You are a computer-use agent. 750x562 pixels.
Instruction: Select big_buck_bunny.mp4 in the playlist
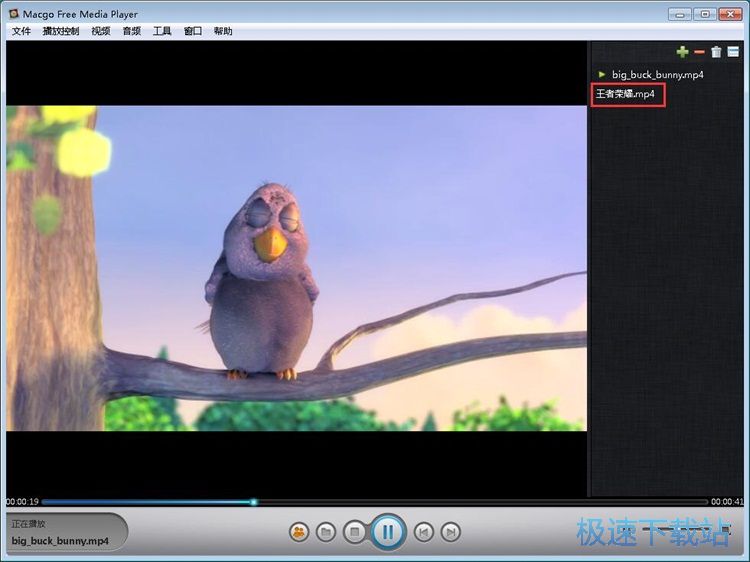658,75
